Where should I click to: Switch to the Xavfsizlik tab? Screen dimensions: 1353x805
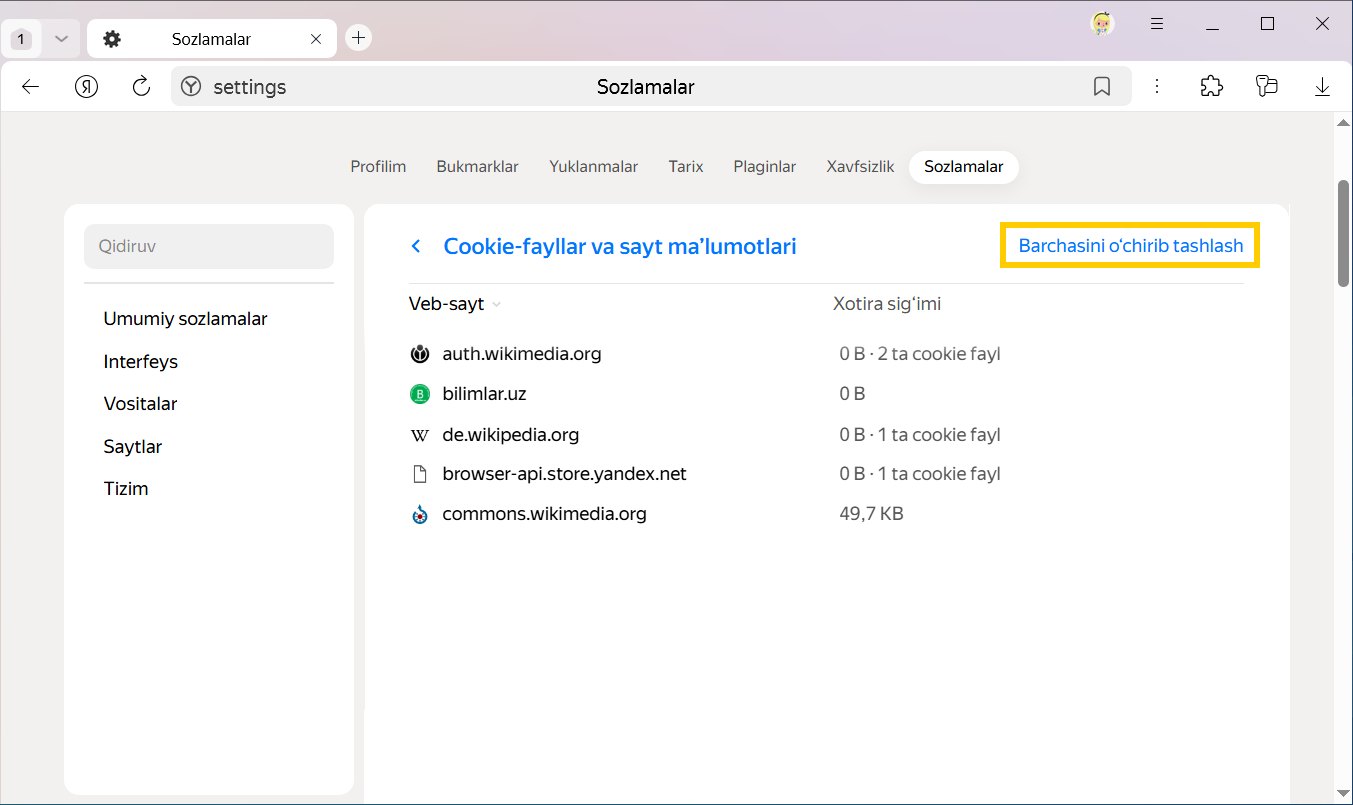click(860, 167)
